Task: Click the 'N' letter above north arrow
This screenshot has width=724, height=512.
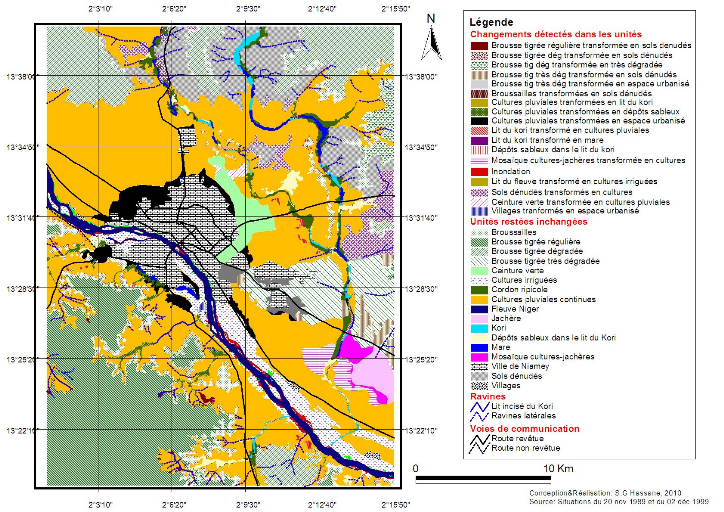Action: [x=431, y=19]
